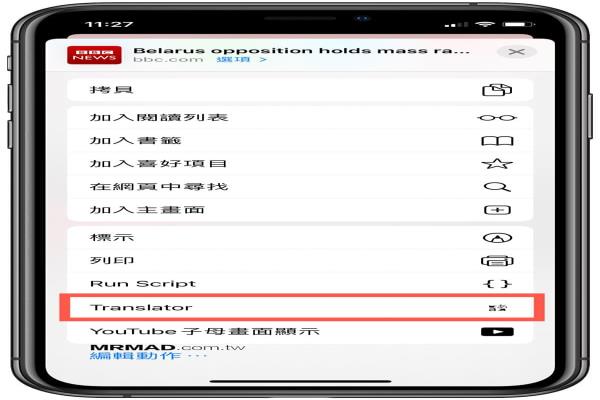Image resolution: width=600 pixels, height=400 pixels.
Task: Choose 在網頁中尋找 menu entry
Action: (x=300, y=187)
